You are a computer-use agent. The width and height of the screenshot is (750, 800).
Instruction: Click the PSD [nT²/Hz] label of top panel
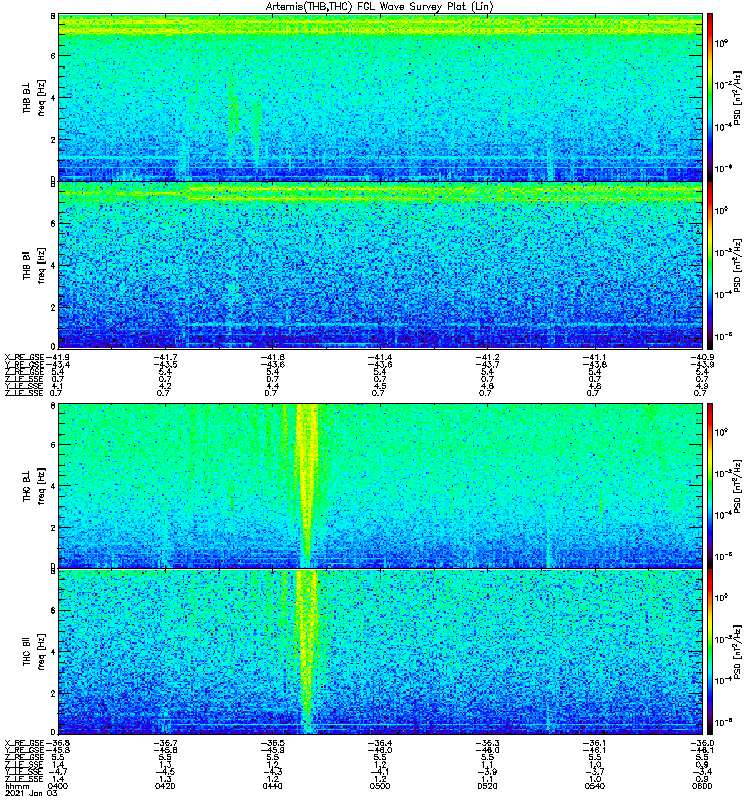(738, 98)
